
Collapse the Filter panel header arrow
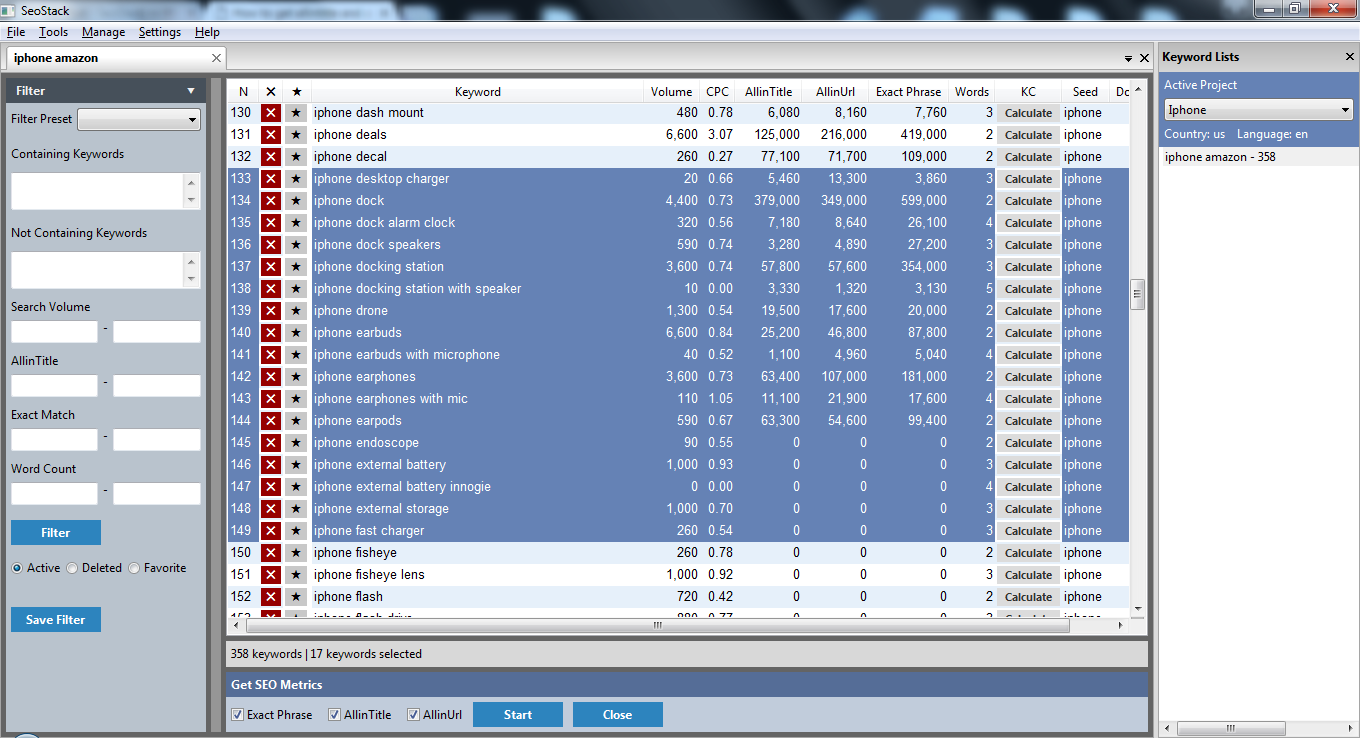(191, 91)
